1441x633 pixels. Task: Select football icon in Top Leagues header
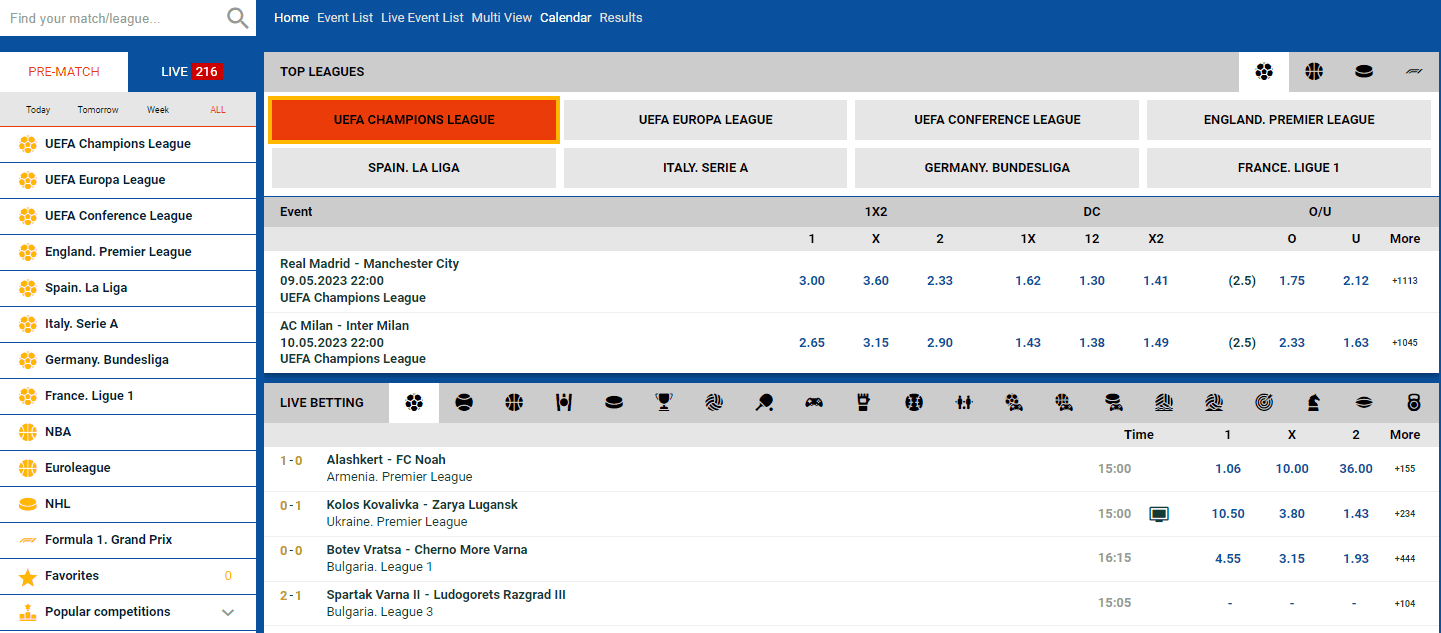1264,71
